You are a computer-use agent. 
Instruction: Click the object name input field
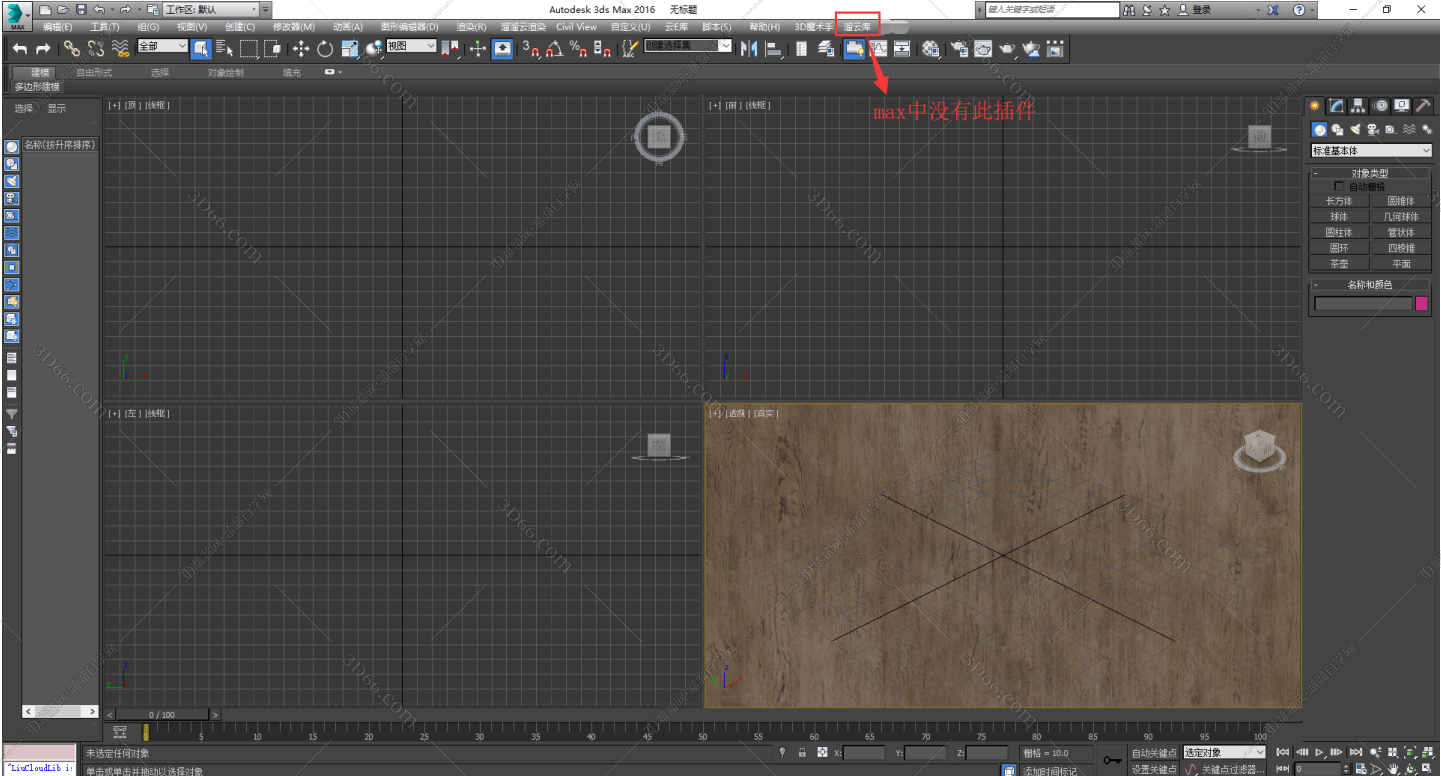click(x=1362, y=304)
